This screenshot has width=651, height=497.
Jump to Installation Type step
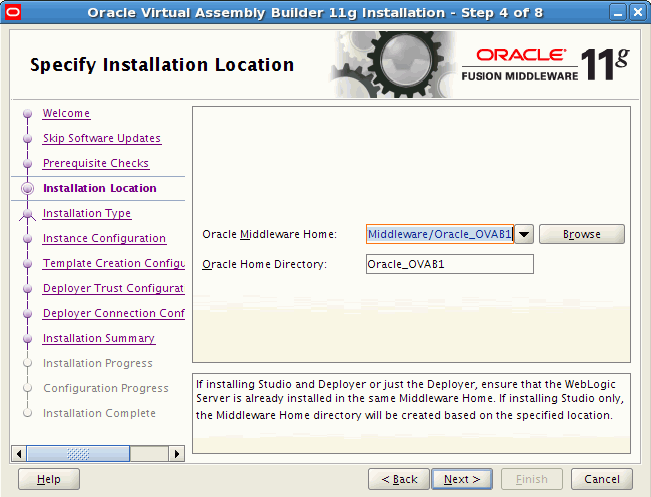pyautogui.click(x=87, y=213)
